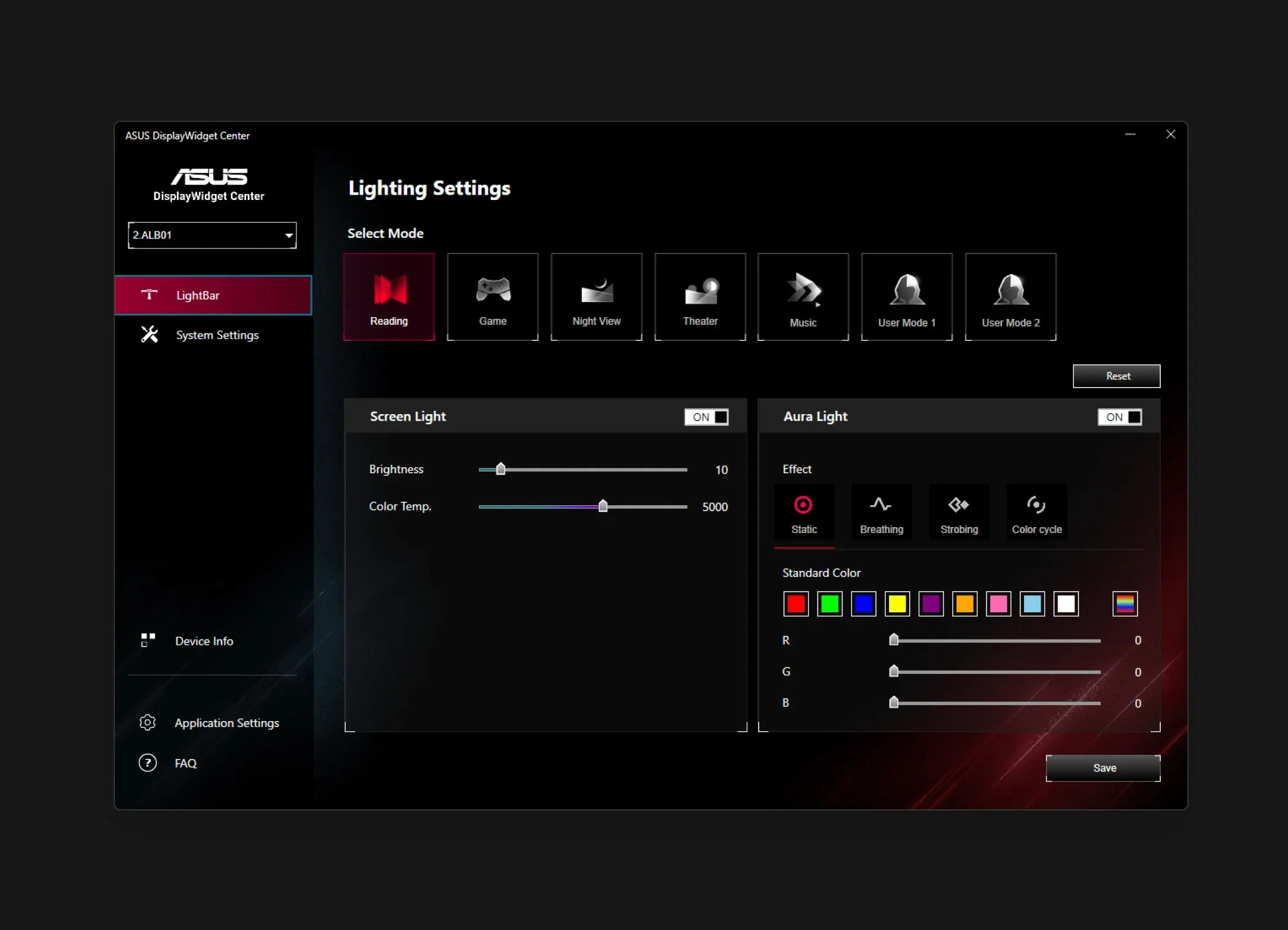Open the Device Info panel
The width and height of the screenshot is (1288, 930).
point(204,641)
